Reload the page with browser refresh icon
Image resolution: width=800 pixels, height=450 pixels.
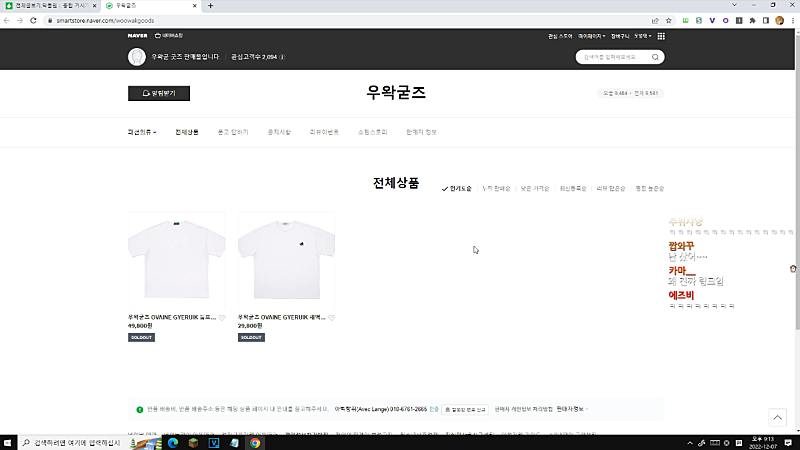coord(33,20)
